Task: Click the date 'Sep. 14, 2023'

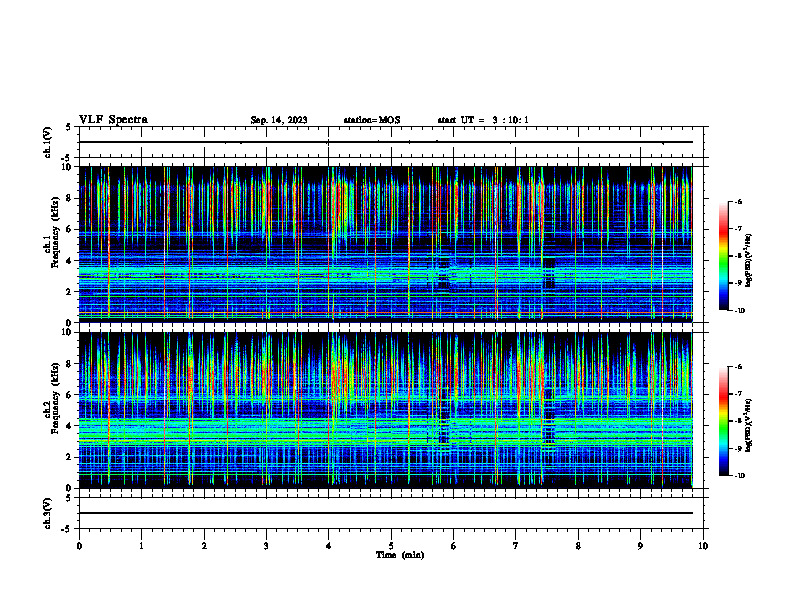Action: (x=279, y=120)
